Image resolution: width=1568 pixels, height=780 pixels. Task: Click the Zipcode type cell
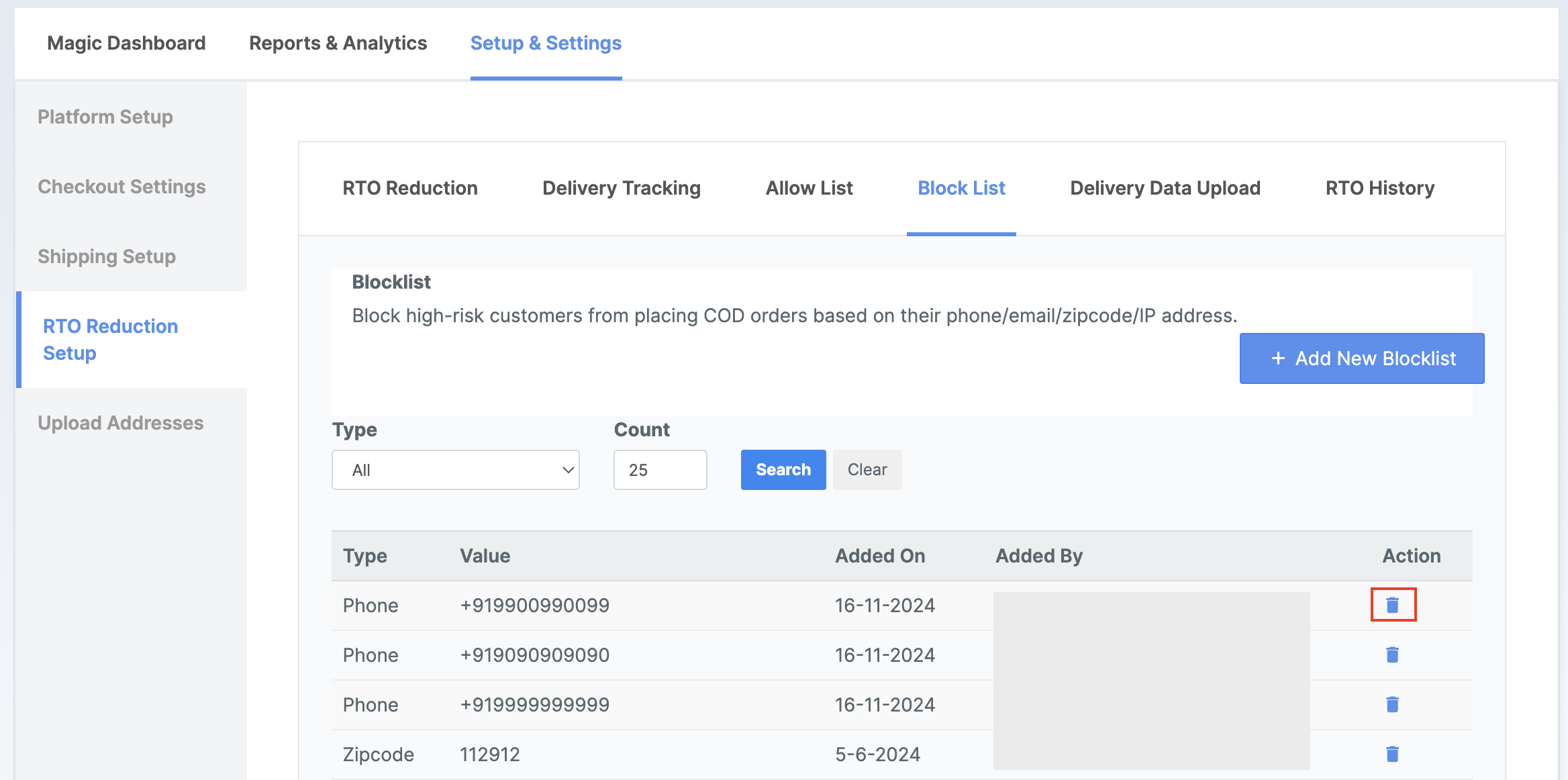tap(378, 754)
